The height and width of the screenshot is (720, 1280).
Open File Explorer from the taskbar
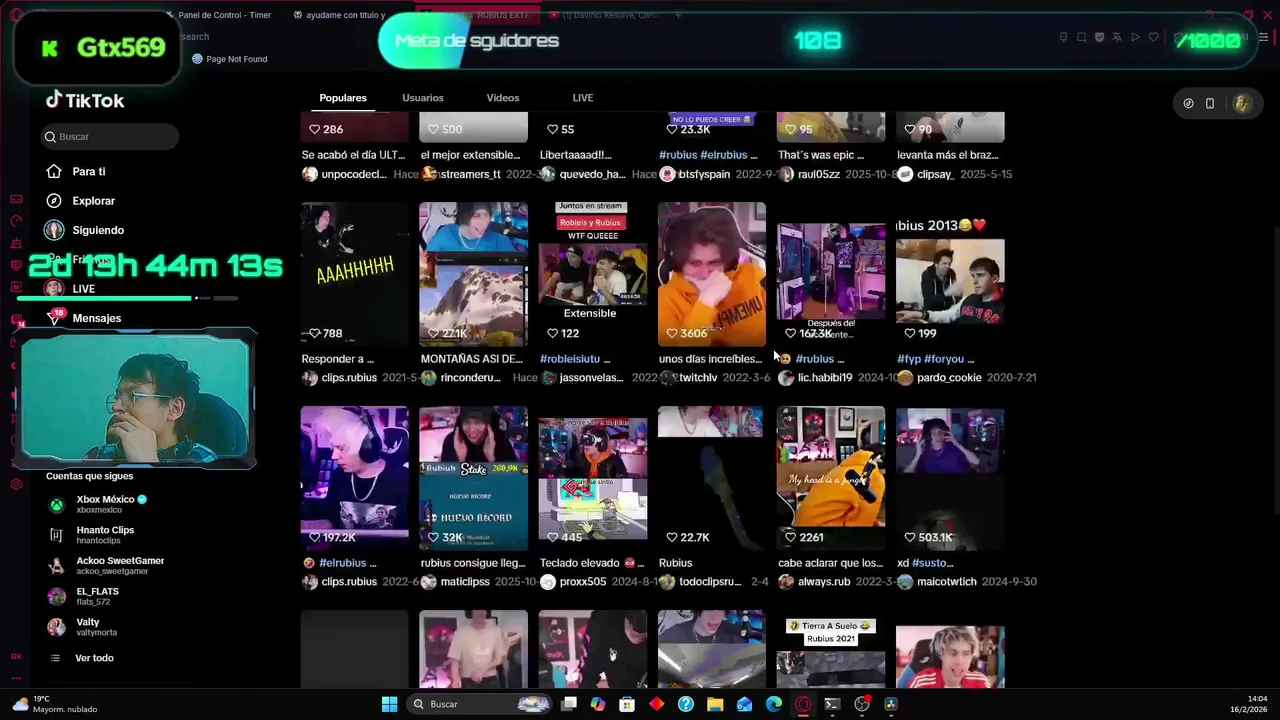[715, 704]
